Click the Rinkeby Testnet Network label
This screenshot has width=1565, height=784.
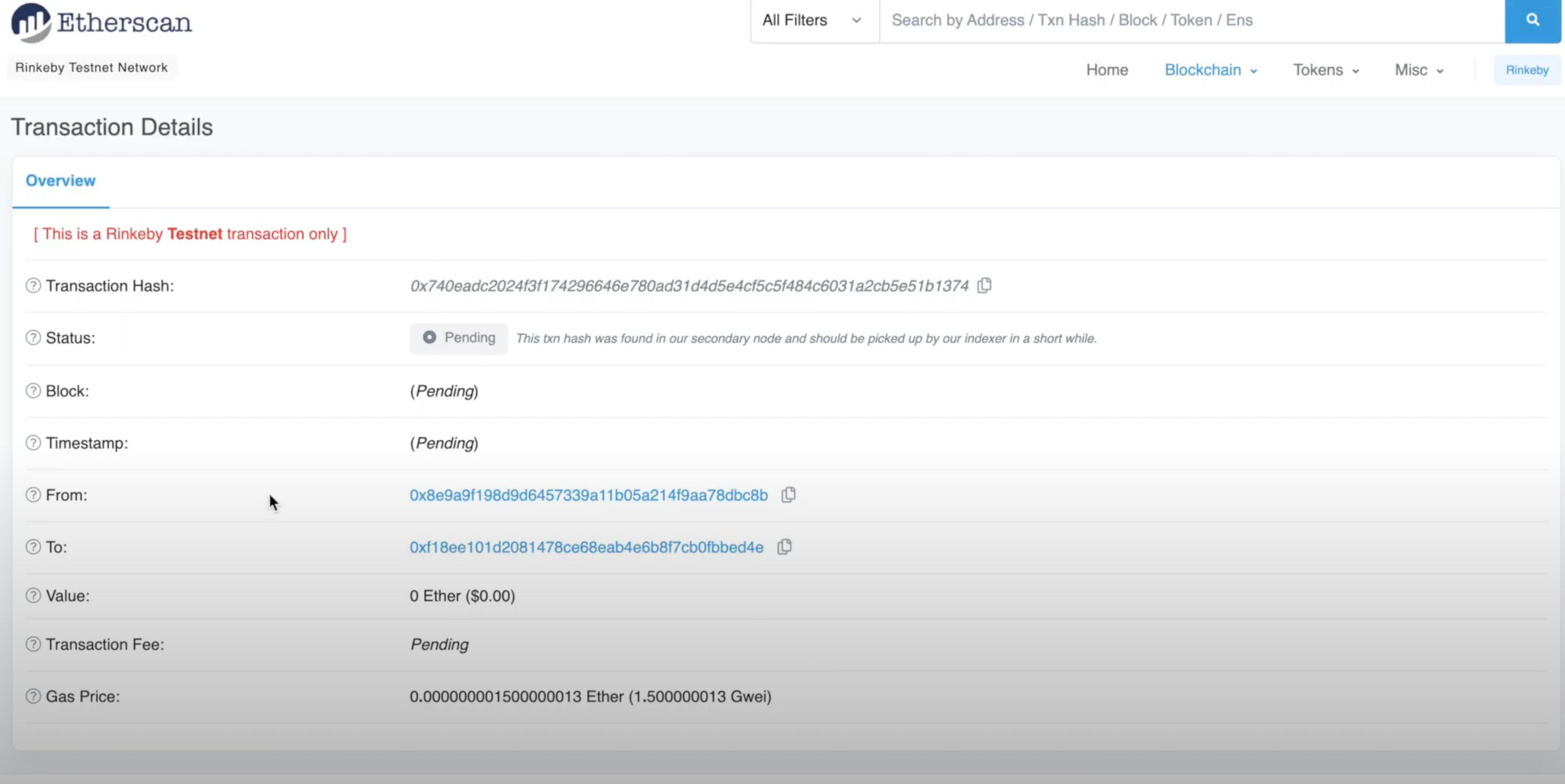click(92, 67)
